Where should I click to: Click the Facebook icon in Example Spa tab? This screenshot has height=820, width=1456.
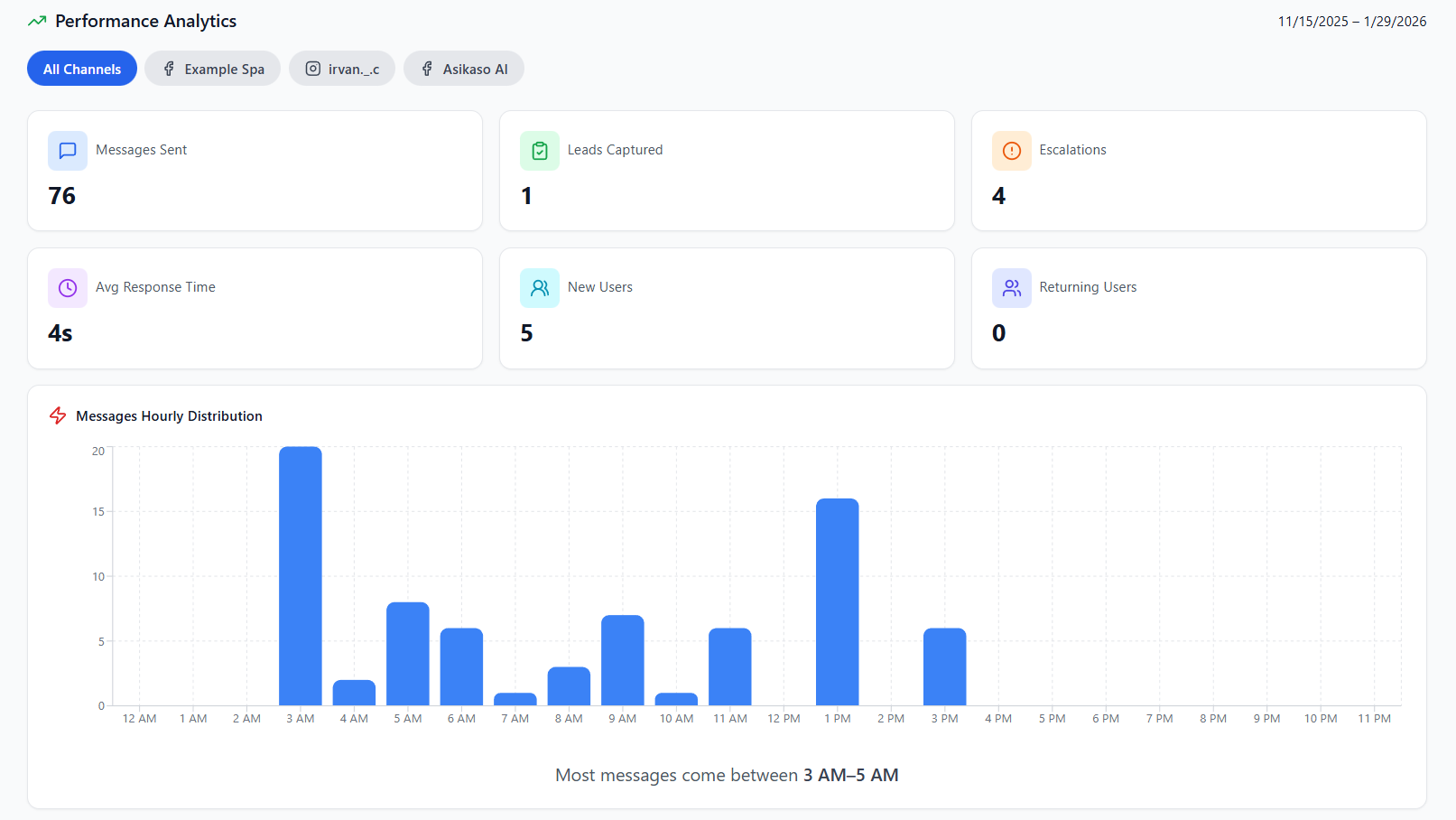(x=169, y=69)
